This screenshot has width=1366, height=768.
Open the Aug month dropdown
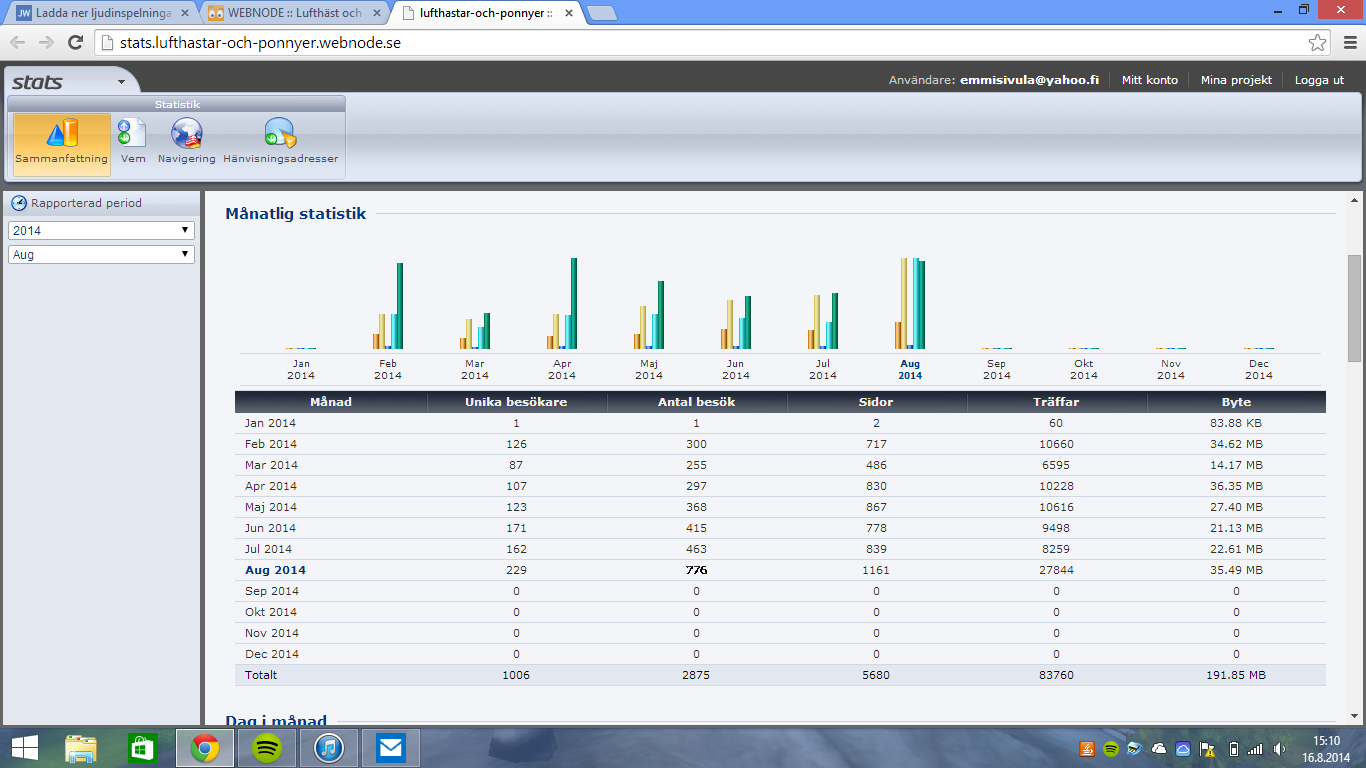click(x=101, y=255)
